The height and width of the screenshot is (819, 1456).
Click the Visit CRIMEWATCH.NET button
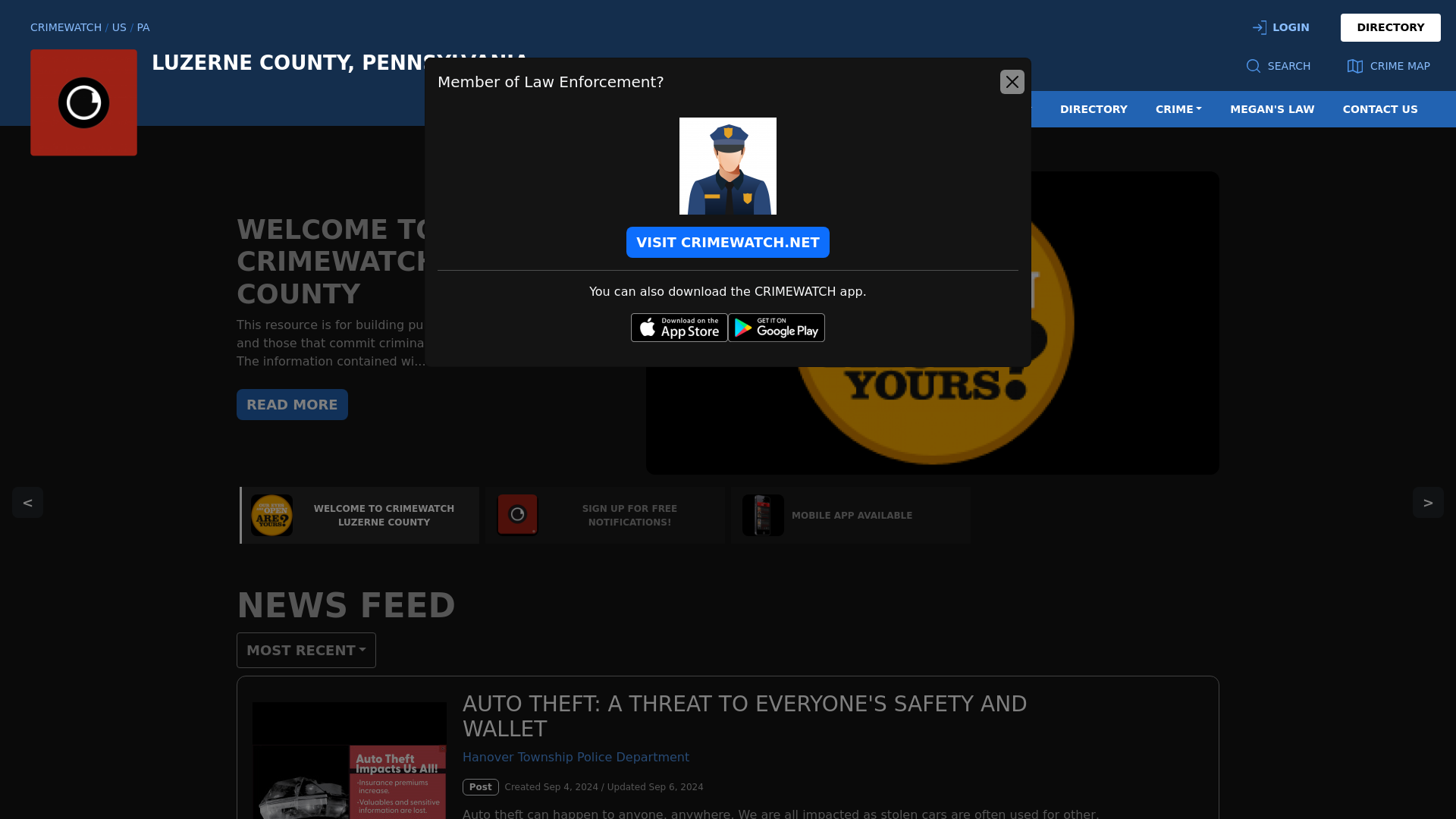coord(727,243)
